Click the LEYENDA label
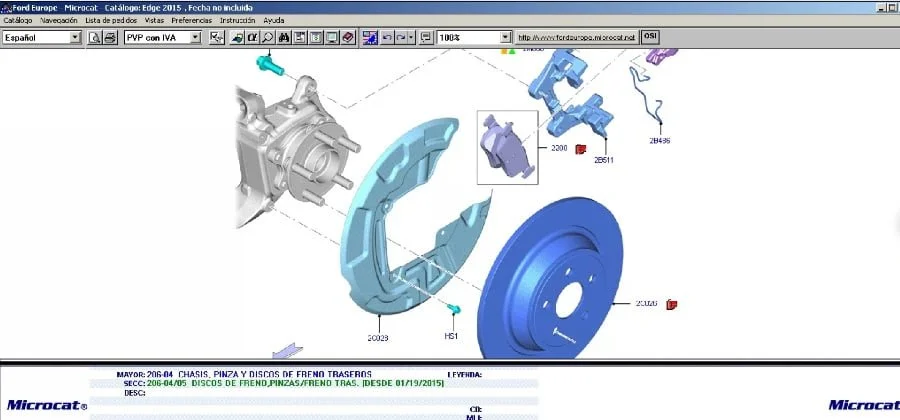The image size is (900, 420). (464, 375)
